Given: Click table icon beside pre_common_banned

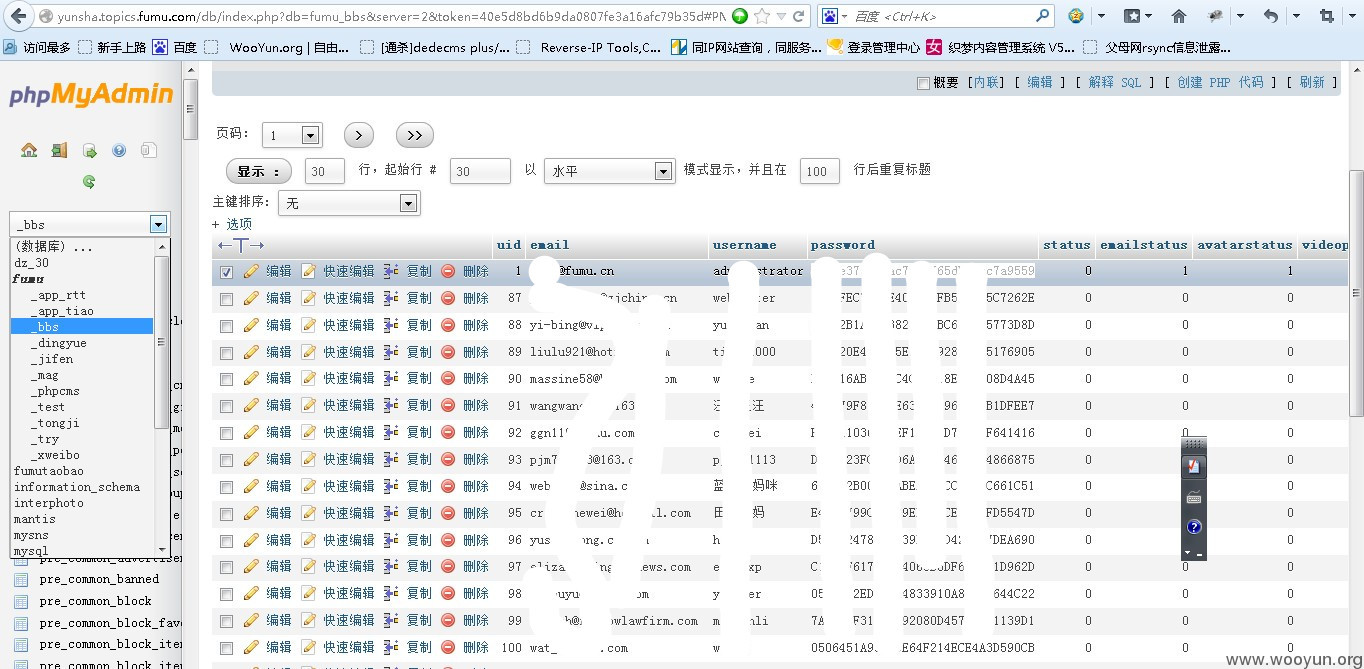Looking at the screenshot, I should click(x=21, y=579).
